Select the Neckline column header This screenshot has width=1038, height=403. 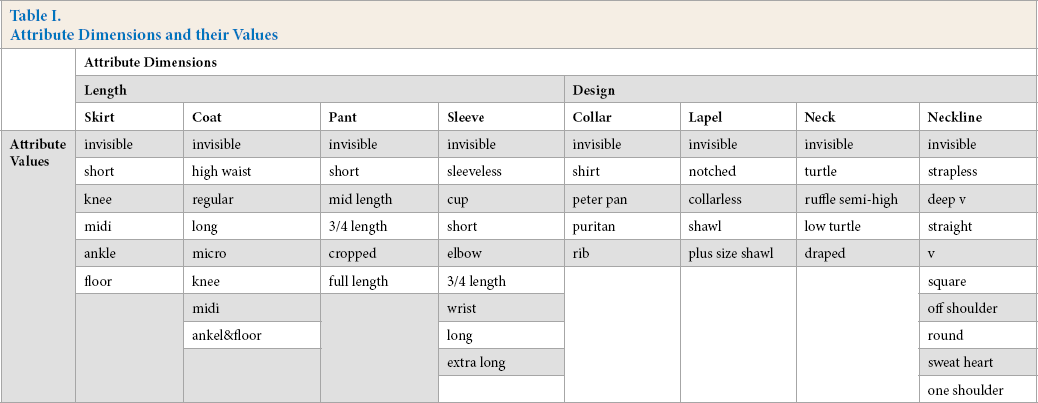point(977,116)
